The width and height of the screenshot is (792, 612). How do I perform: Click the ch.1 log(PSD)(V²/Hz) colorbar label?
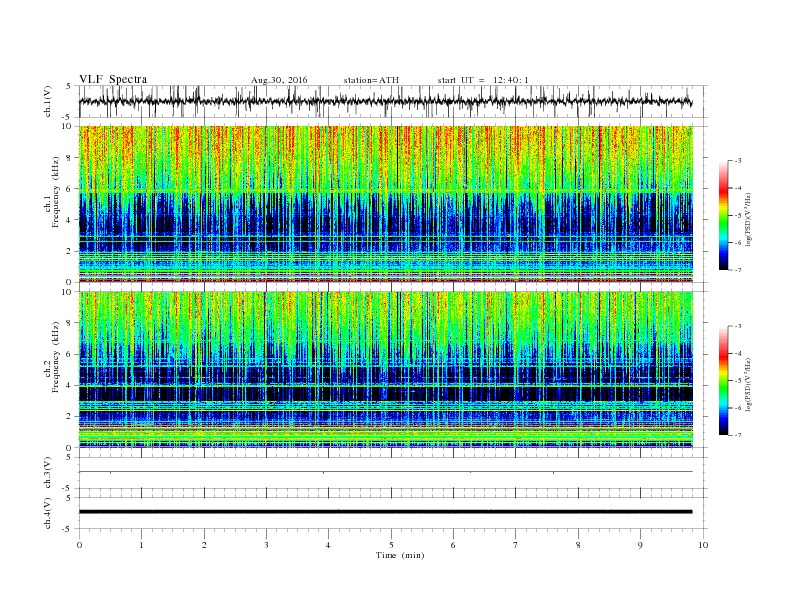click(748, 219)
